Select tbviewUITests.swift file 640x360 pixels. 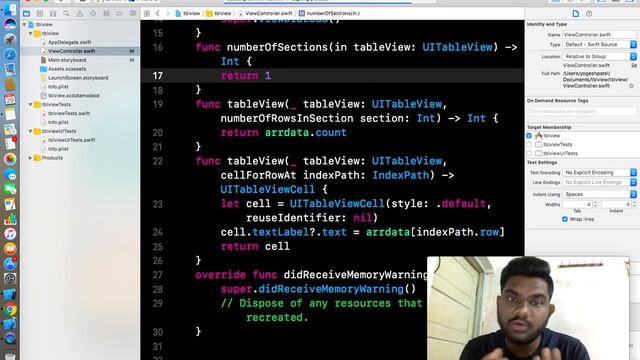click(71, 140)
